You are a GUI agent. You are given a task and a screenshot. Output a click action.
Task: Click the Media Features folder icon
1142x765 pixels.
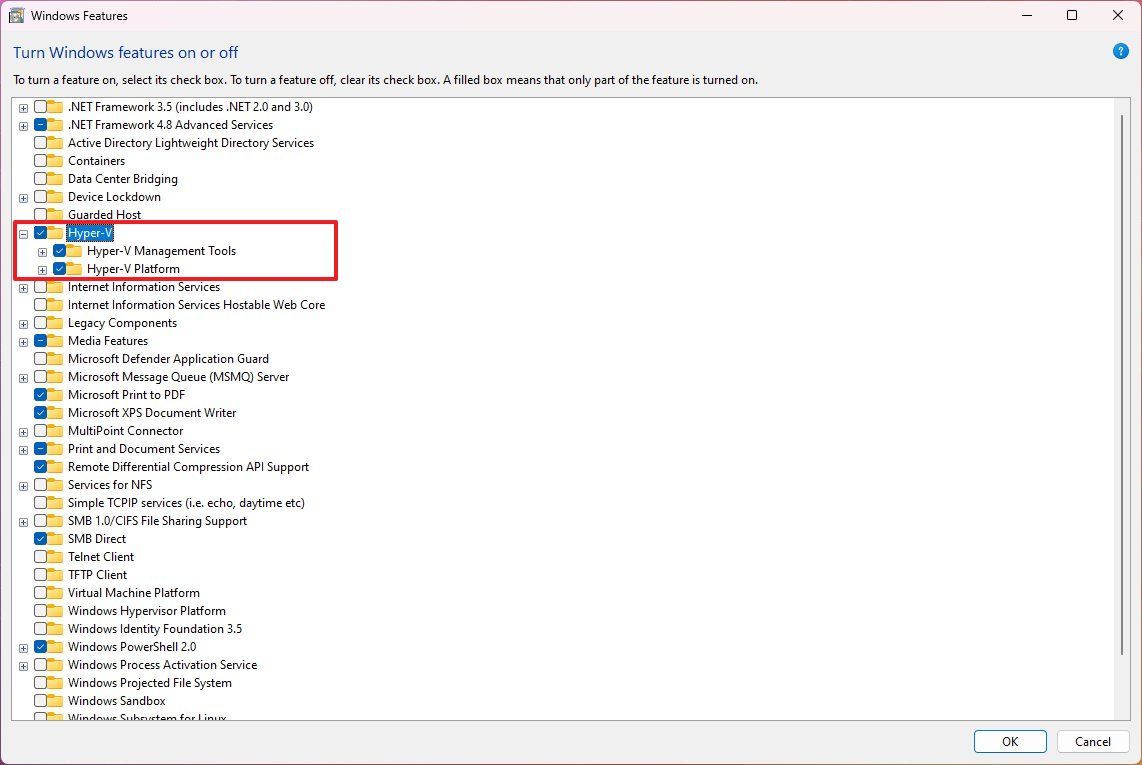click(56, 341)
